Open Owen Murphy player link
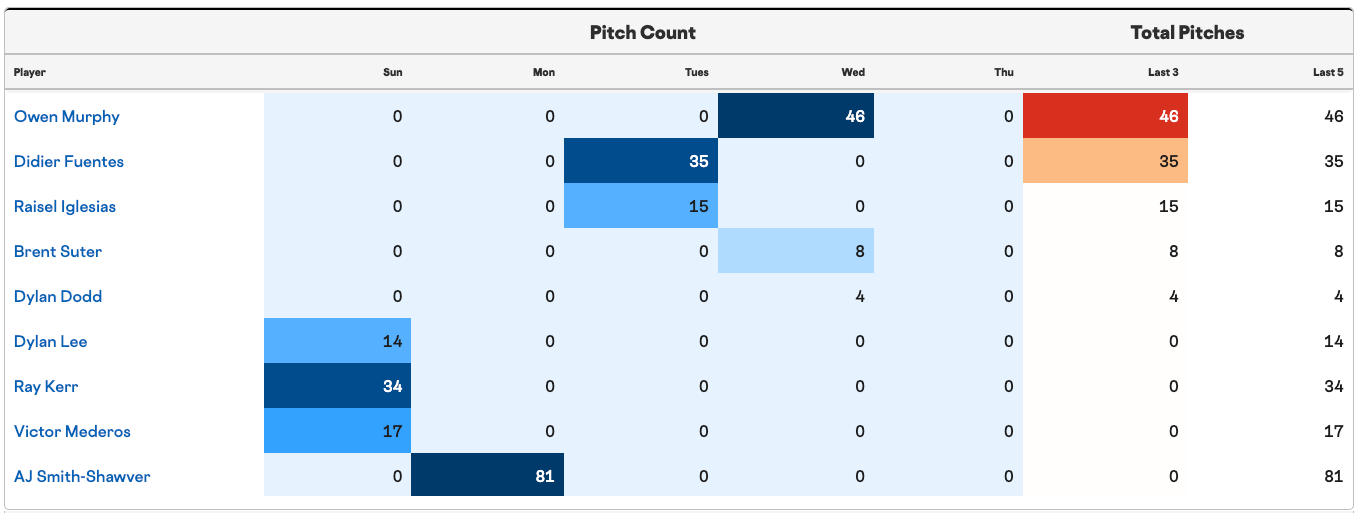This screenshot has width=1358, height=513. 67,116
